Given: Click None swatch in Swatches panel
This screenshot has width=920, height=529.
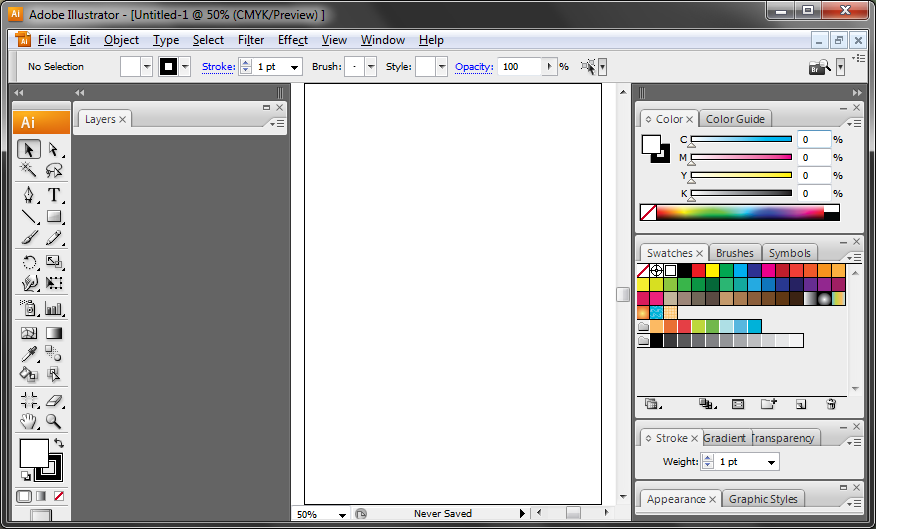Looking at the screenshot, I should click(x=643, y=270).
